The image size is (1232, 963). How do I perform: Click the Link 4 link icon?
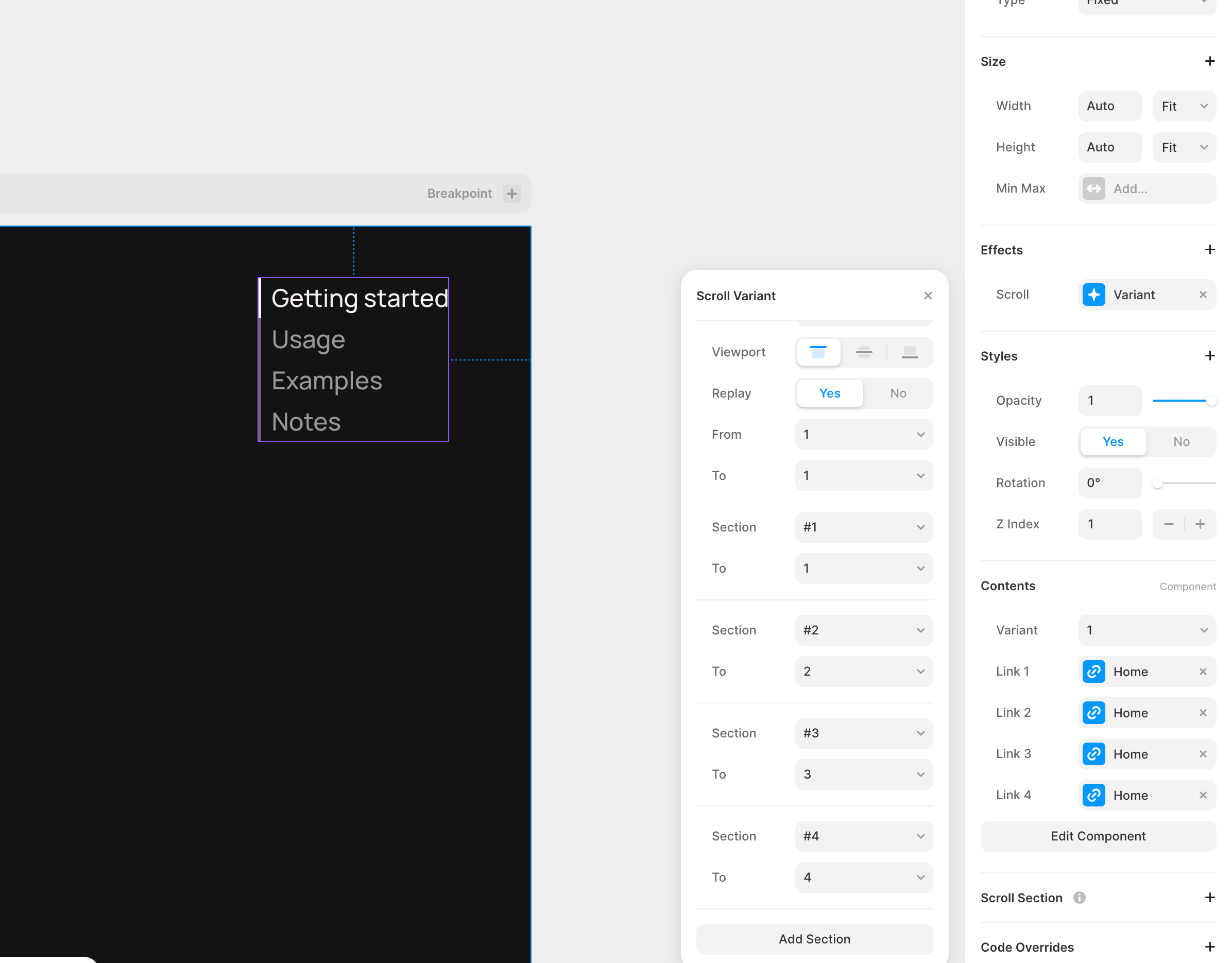tap(1094, 795)
